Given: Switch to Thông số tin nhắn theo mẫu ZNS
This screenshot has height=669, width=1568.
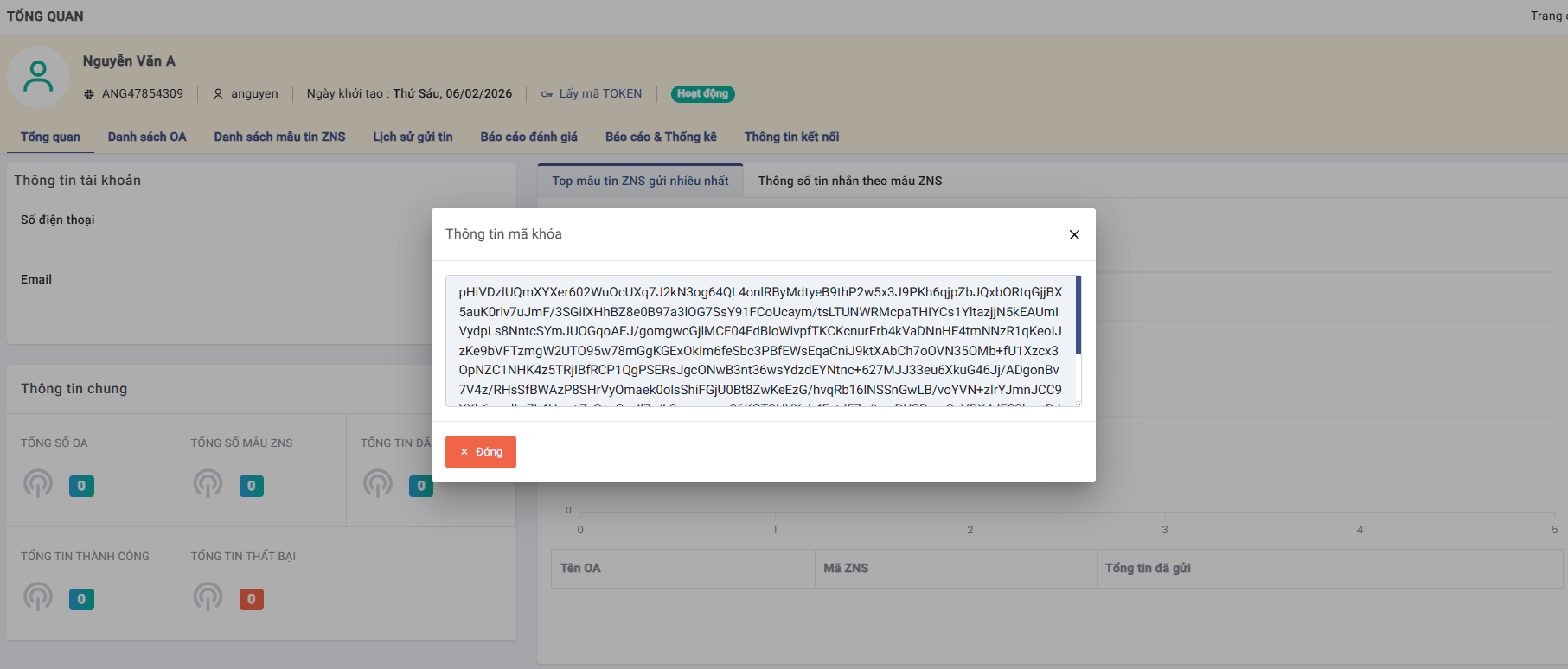Looking at the screenshot, I should pos(849,181).
